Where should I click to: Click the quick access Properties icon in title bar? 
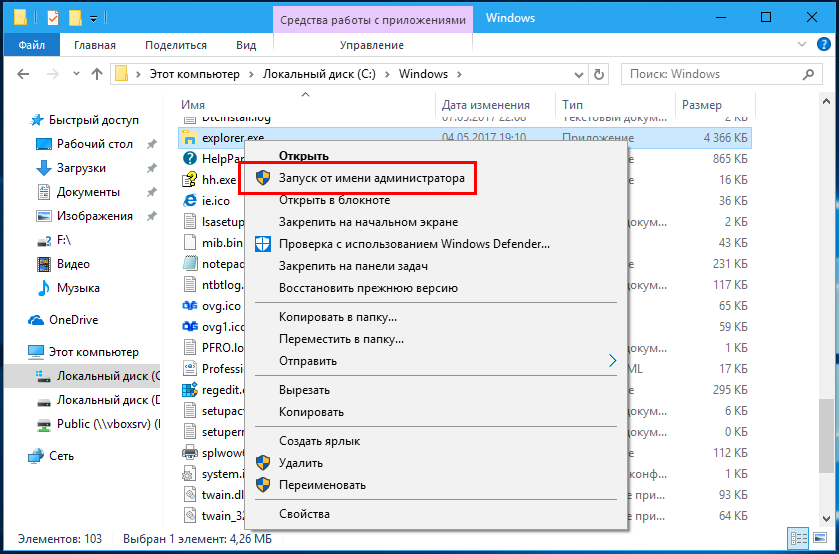pos(54,18)
